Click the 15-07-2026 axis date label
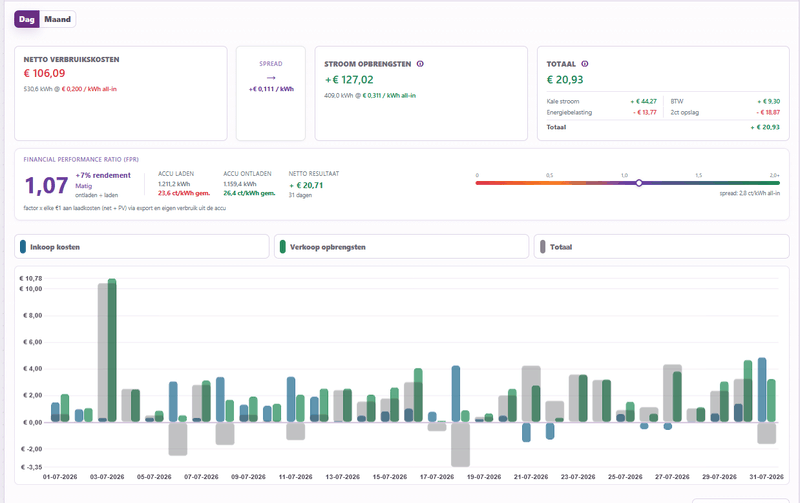Viewport: 800px width, 503px height. [390, 477]
